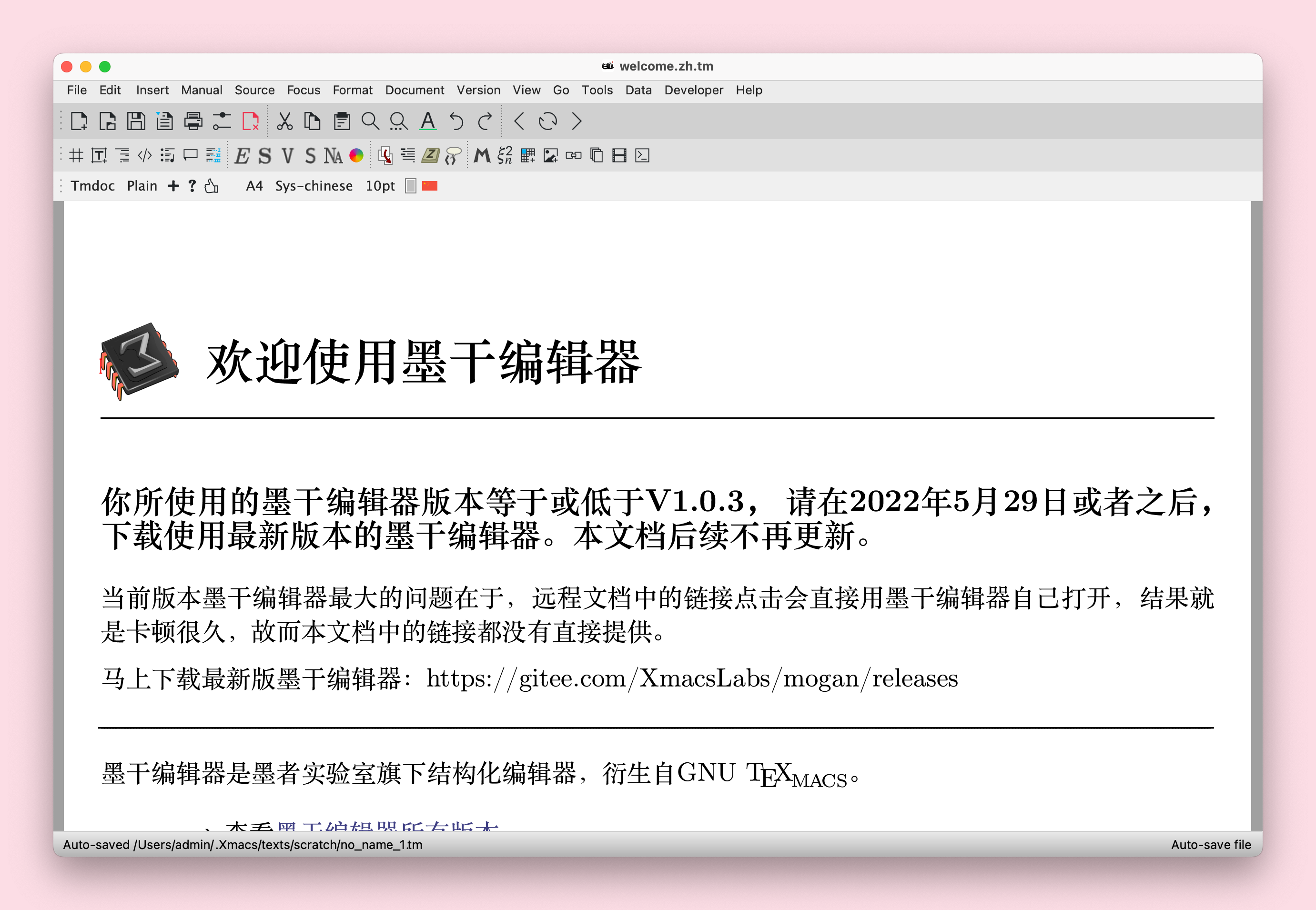Click the save-as document icon
This screenshot has width=1316, height=910.
tap(164, 121)
